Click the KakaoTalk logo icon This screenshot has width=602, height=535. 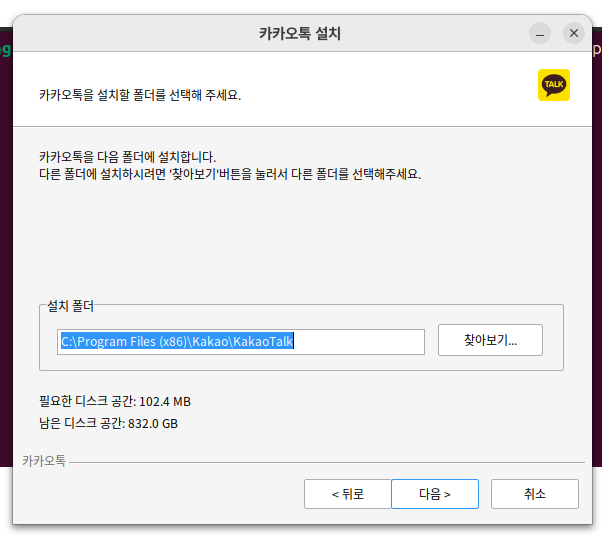coord(554,85)
